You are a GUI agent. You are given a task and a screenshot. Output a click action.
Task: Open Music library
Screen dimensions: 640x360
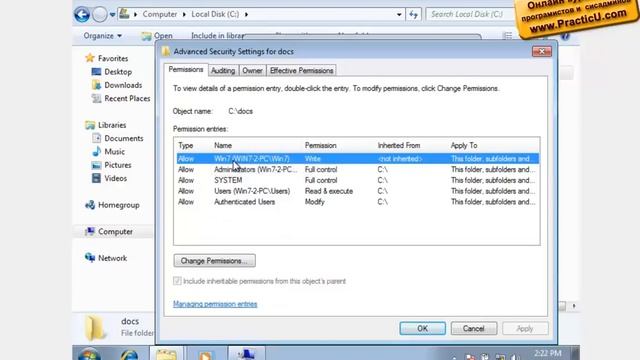[109, 152]
